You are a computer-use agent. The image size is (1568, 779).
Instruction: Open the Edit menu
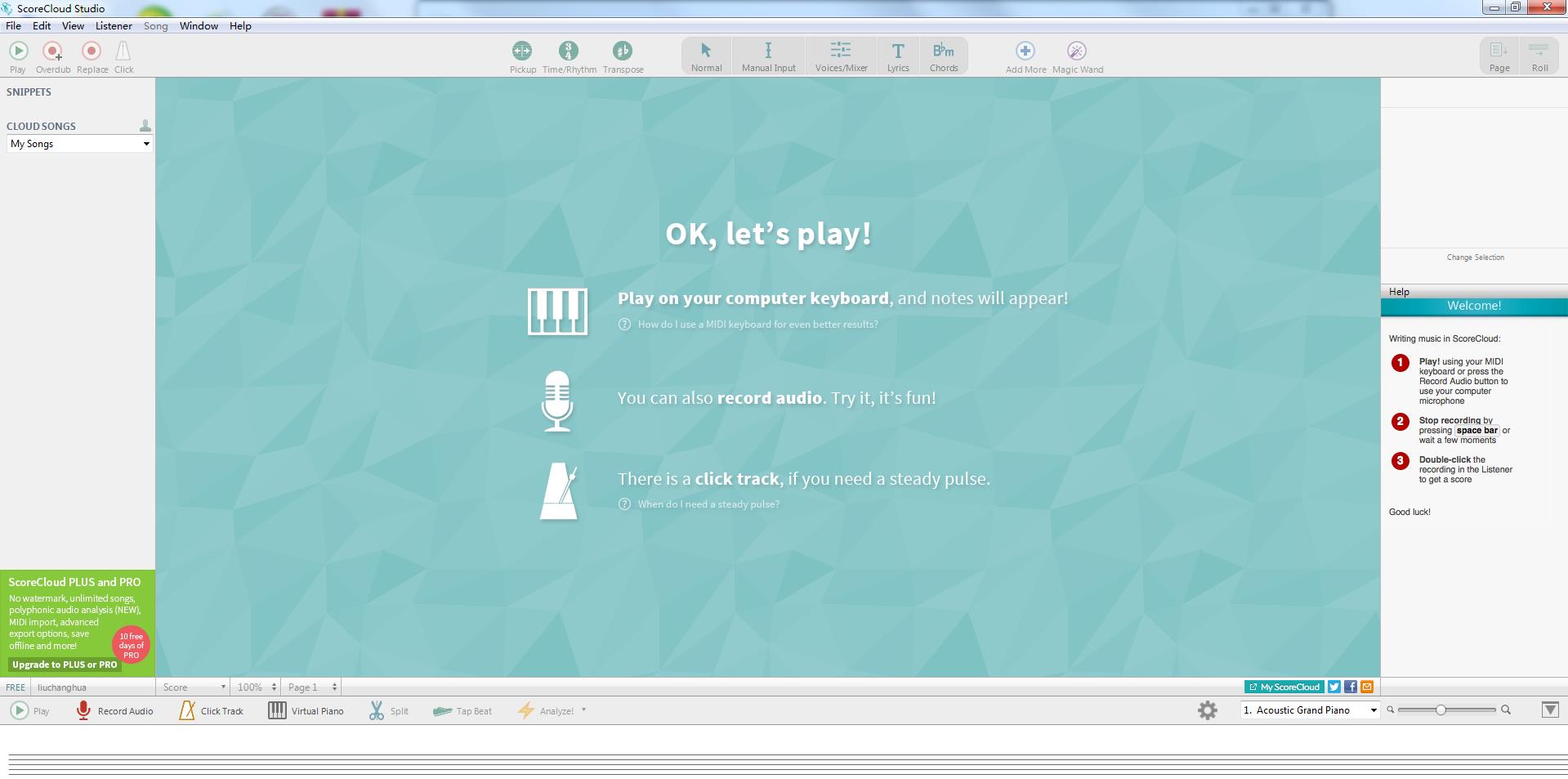pyautogui.click(x=42, y=26)
